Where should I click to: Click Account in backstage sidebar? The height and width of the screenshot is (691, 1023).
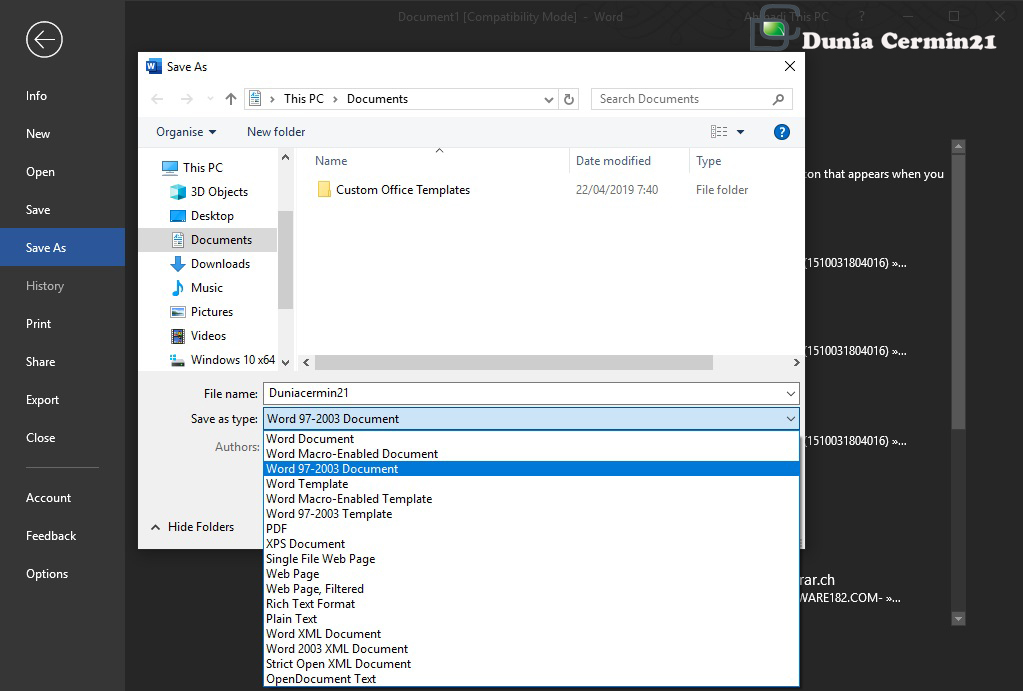[63, 498]
